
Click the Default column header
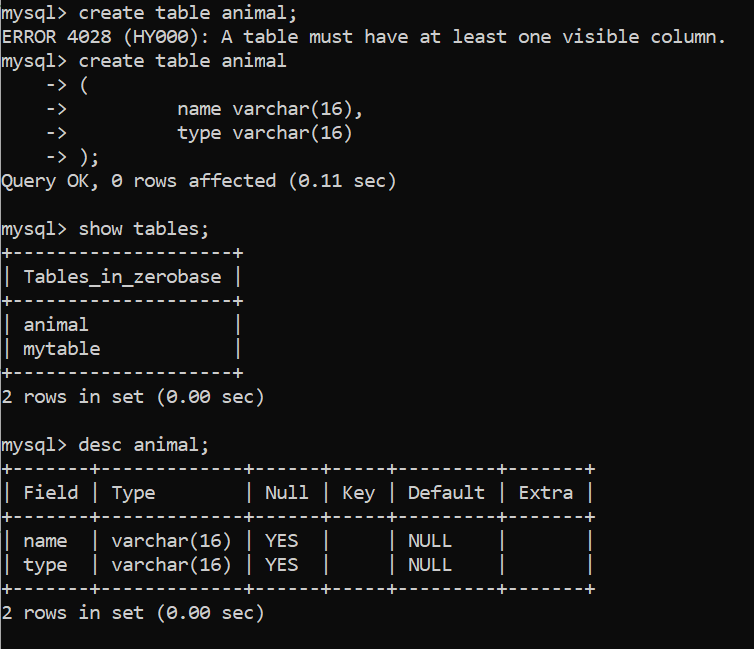point(446,493)
